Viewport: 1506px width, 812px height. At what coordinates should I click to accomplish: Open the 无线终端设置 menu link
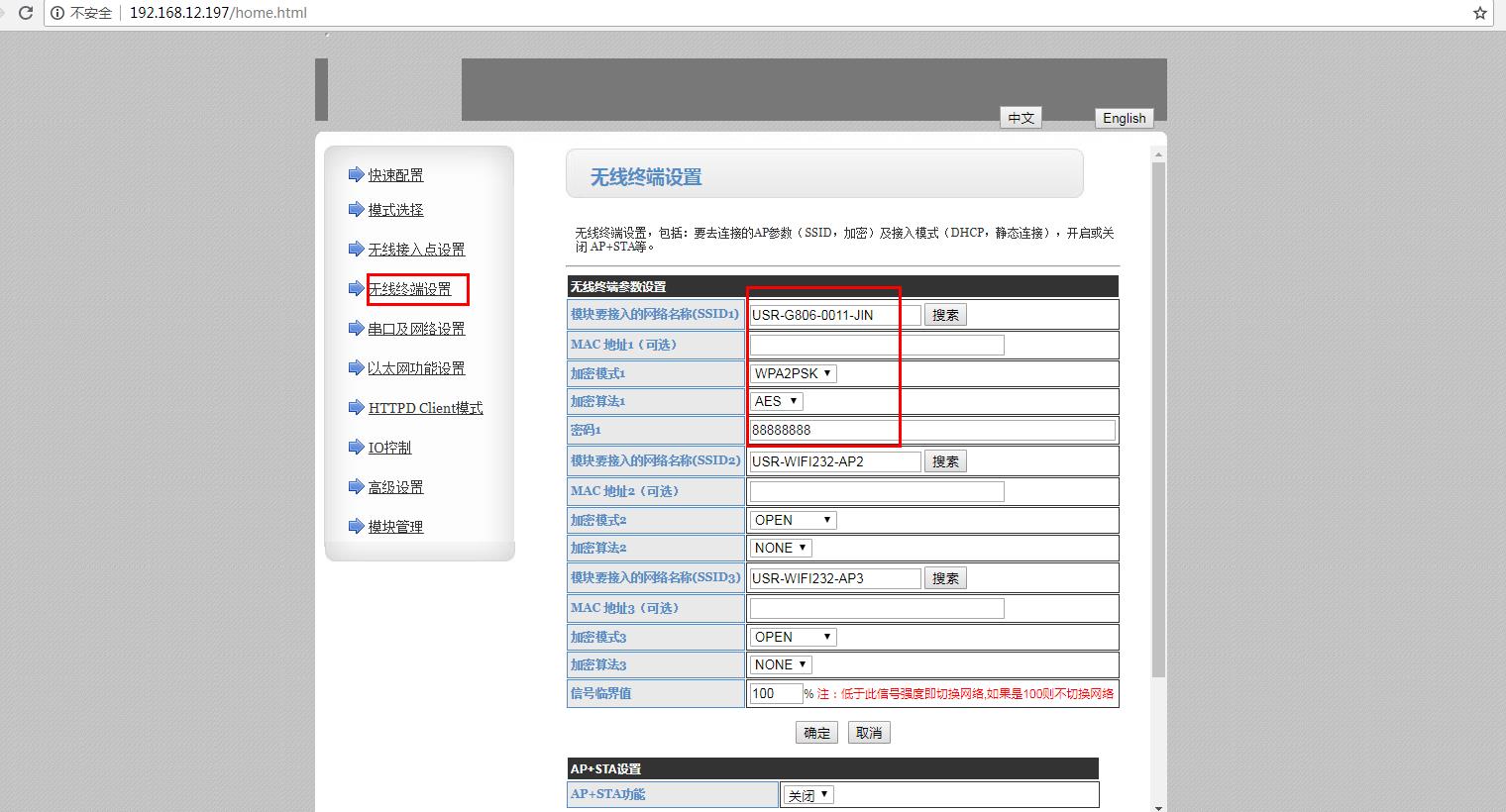point(410,289)
